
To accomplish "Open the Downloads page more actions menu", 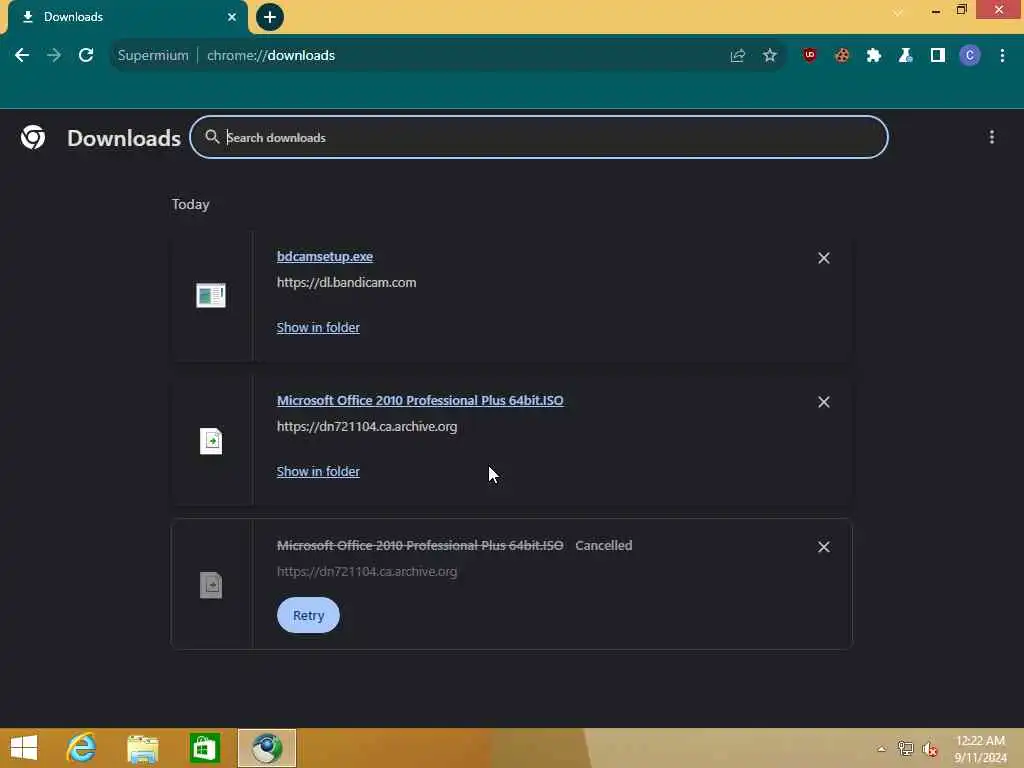I will point(992,137).
